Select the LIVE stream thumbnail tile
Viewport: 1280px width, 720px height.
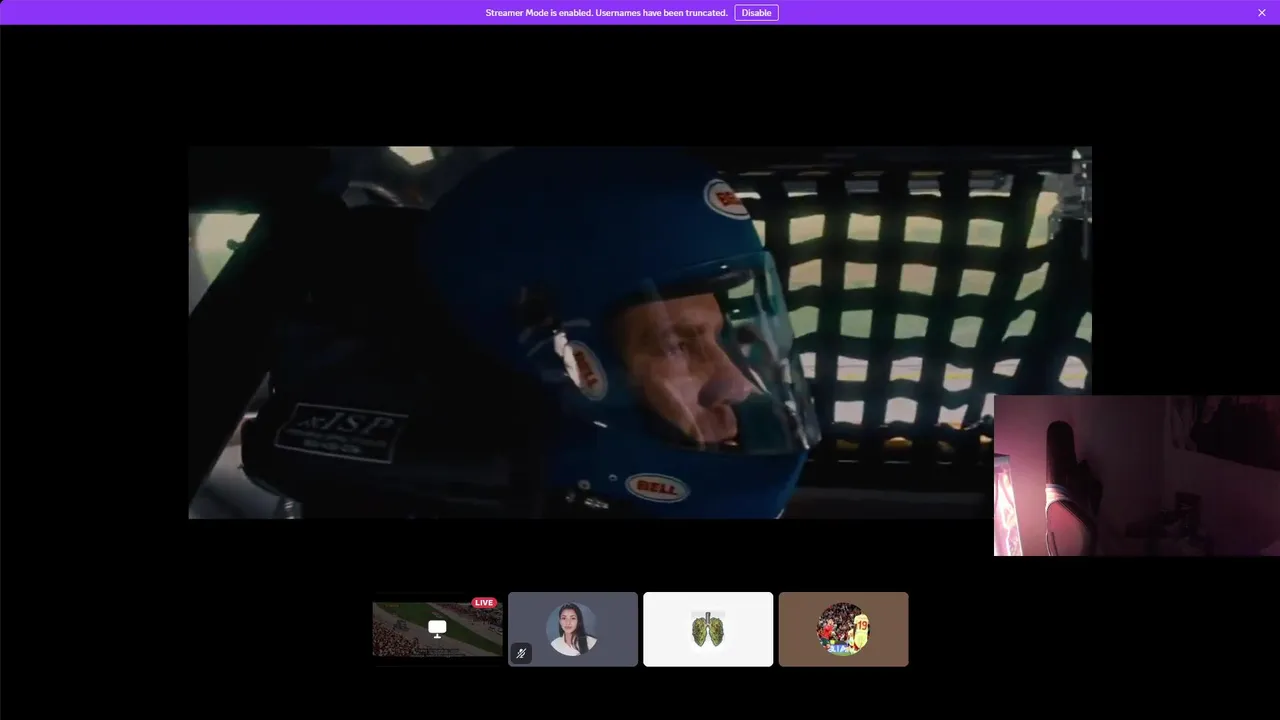click(x=437, y=629)
